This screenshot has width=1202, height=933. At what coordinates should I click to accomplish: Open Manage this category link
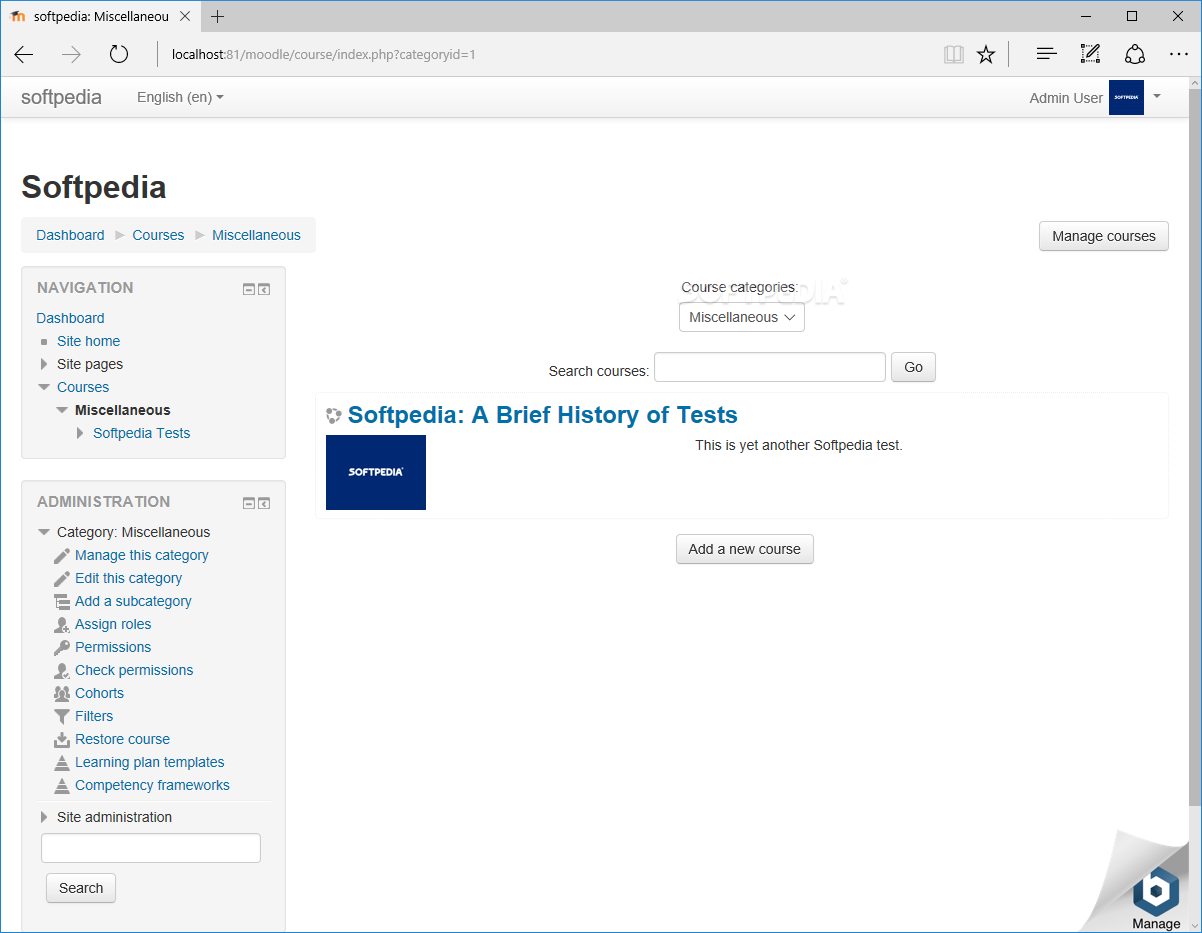click(x=142, y=555)
